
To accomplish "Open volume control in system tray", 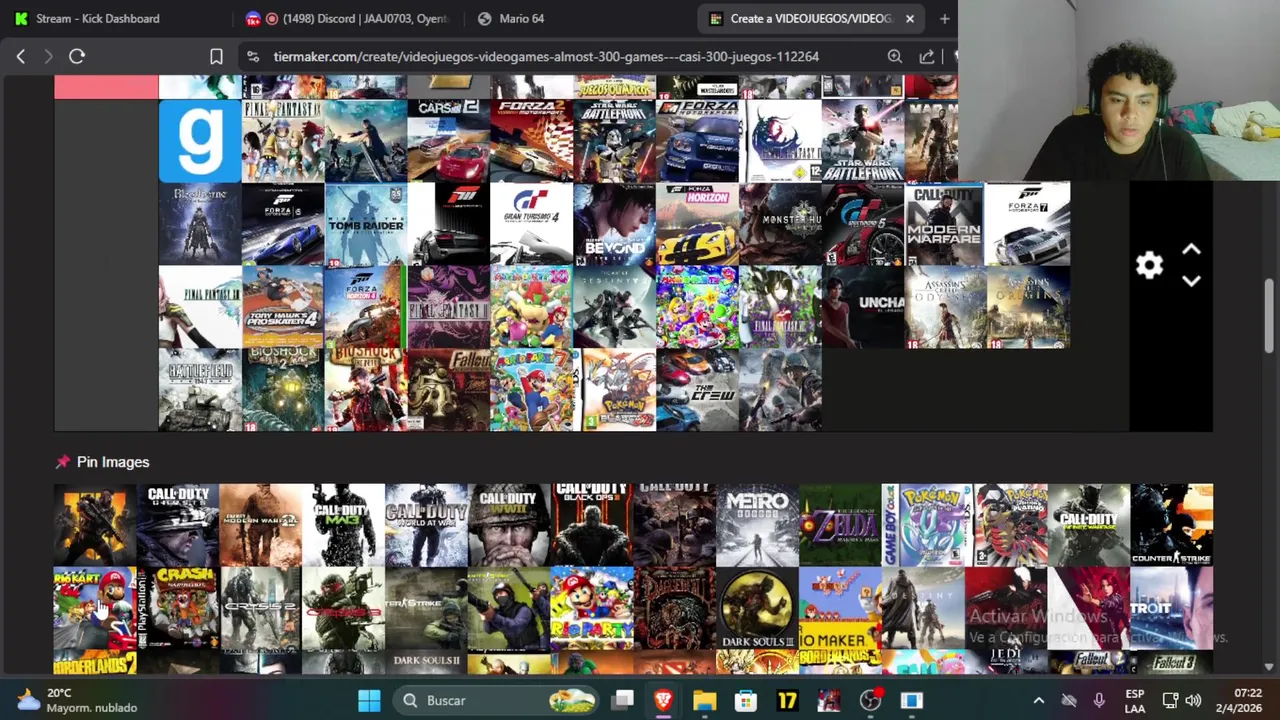I will 1193,701.
